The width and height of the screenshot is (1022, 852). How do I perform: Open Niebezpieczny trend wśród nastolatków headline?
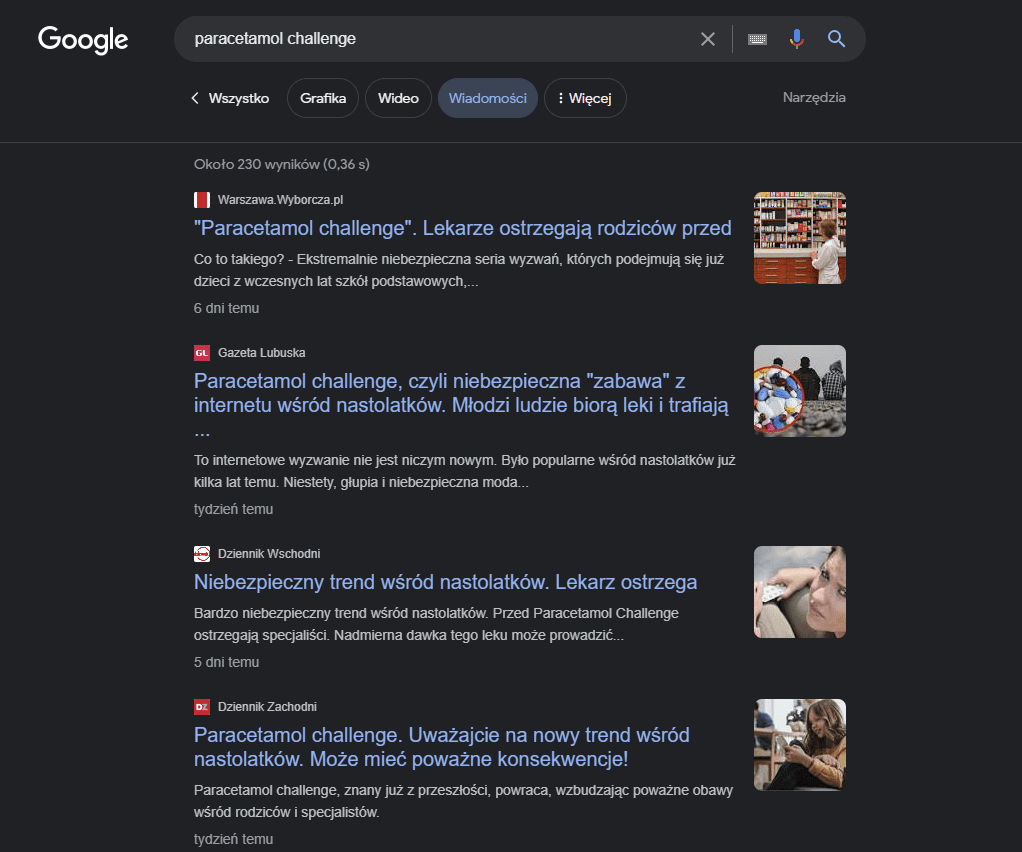(445, 581)
